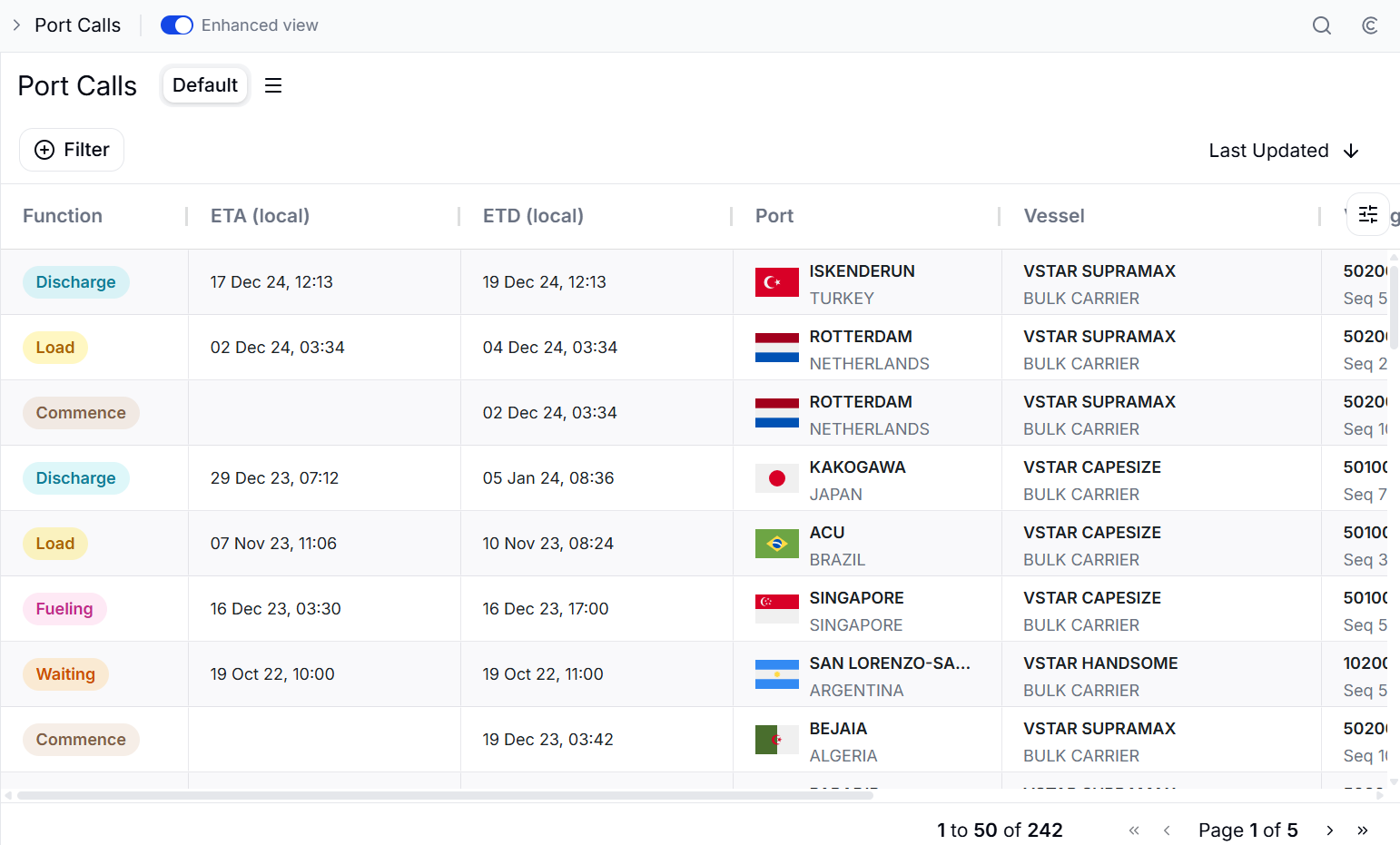Open the Last Updated sort dropdown

point(1284,151)
